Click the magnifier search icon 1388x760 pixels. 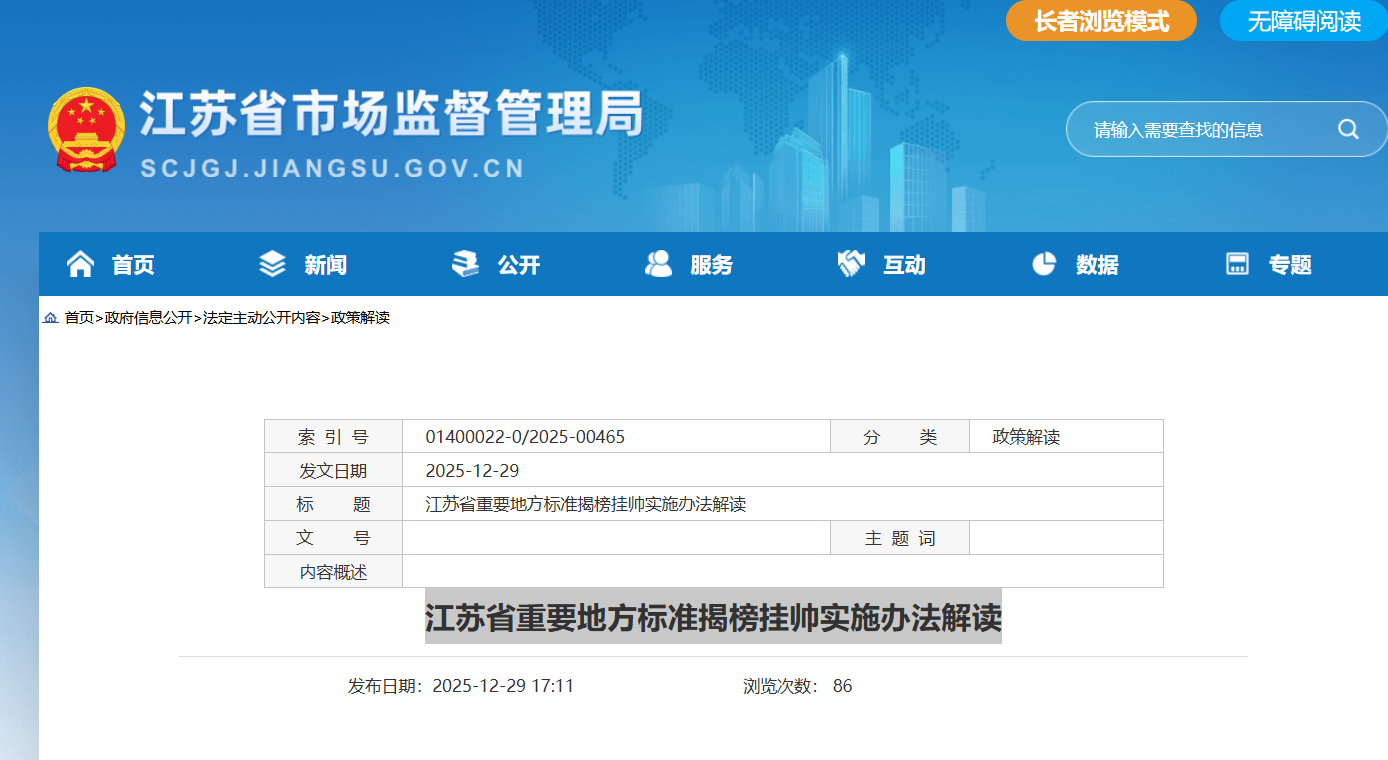pyautogui.click(x=1348, y=129)
